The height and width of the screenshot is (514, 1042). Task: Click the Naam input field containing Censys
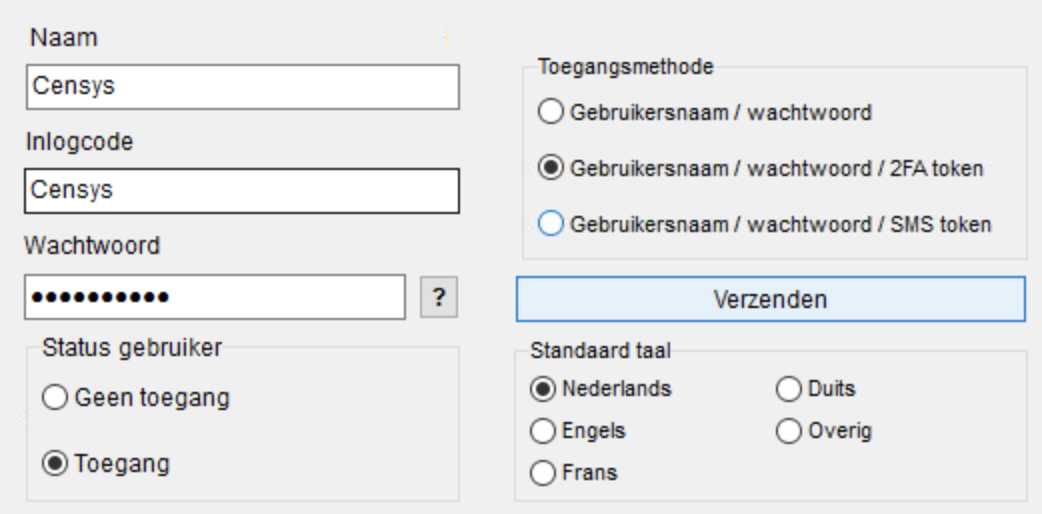(x=243, y=86)
